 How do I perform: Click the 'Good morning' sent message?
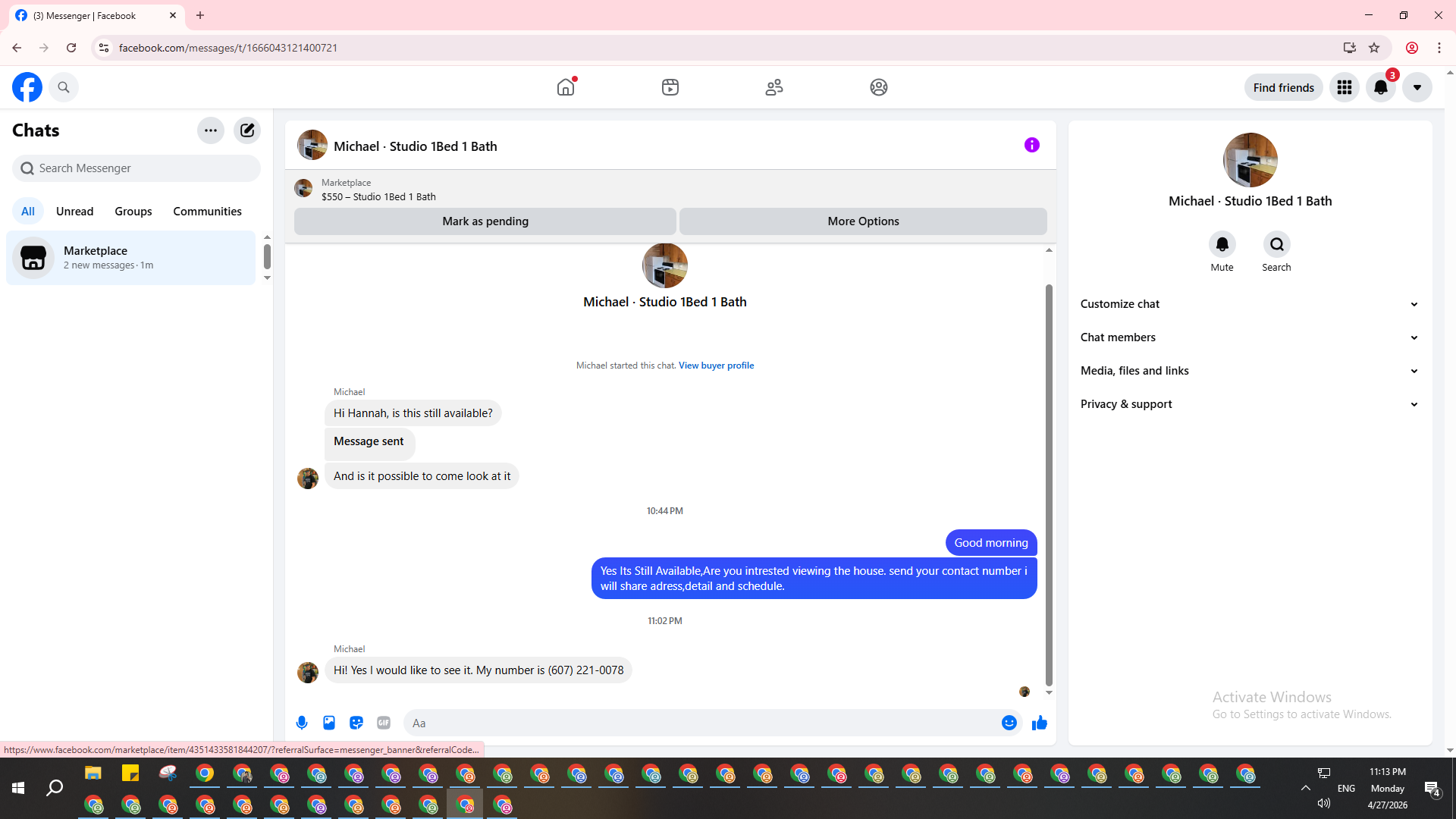point(991,543)
